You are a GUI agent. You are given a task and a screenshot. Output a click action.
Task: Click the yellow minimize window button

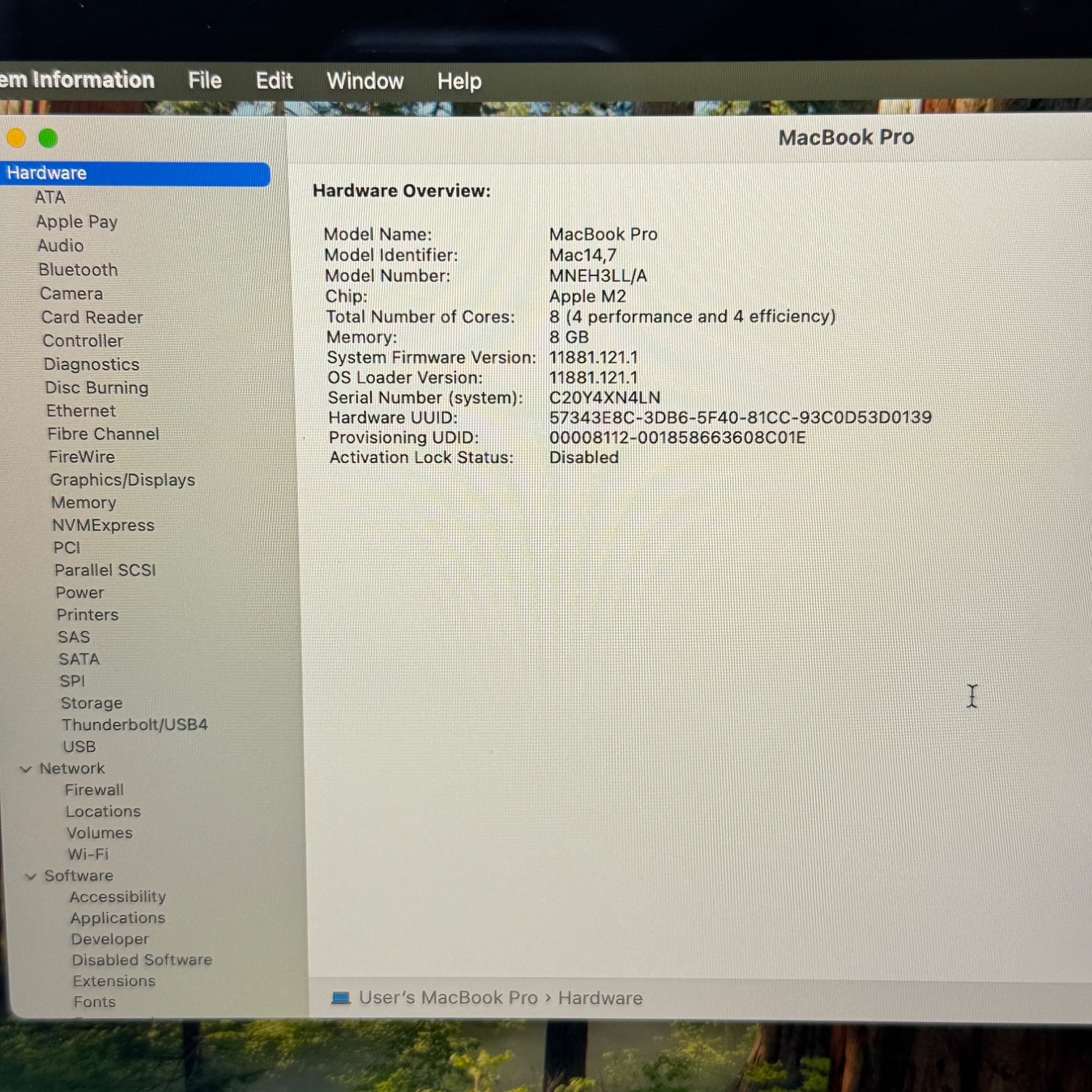(x=16, y=138)
